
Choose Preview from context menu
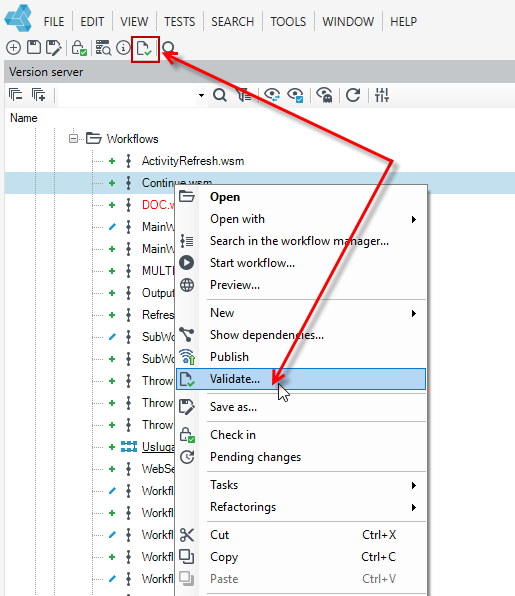[x=301, y=285]
